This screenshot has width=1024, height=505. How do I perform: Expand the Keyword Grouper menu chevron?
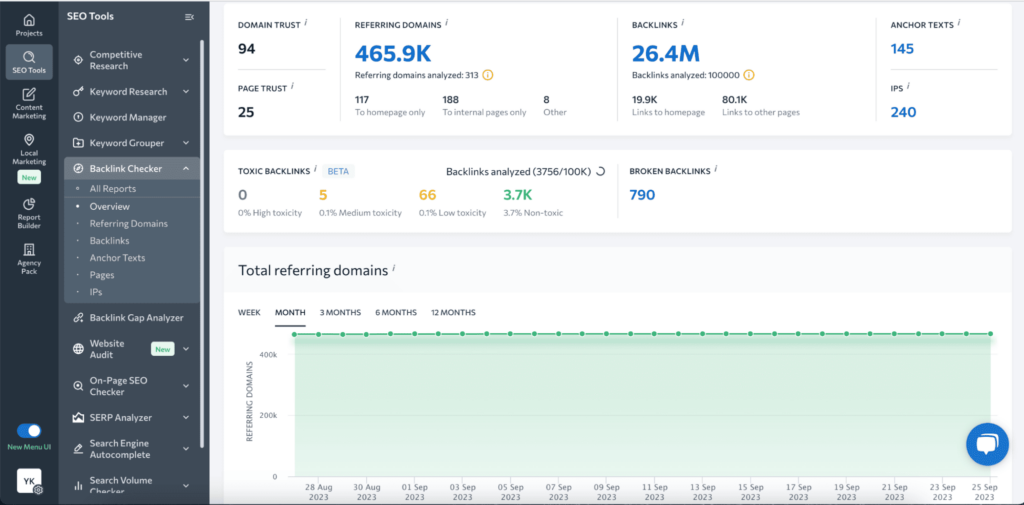185,143
